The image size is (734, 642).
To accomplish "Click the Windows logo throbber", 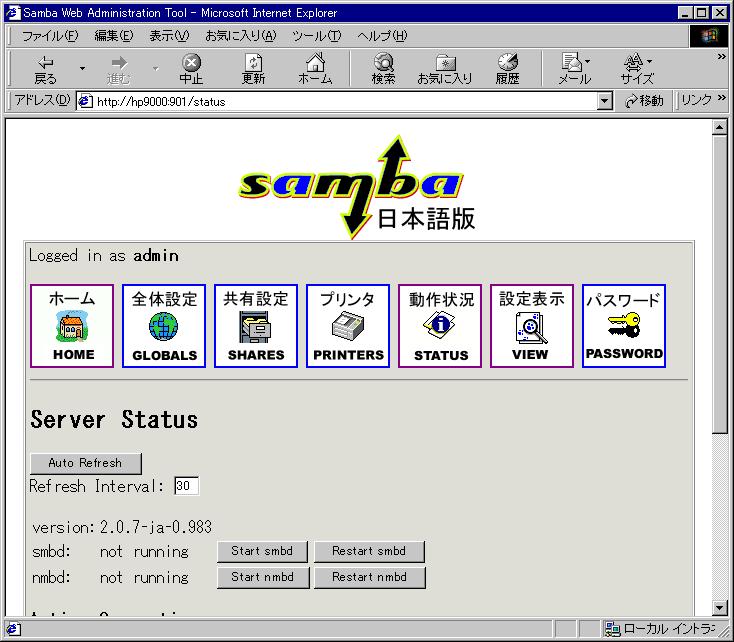I will point(708,36).
